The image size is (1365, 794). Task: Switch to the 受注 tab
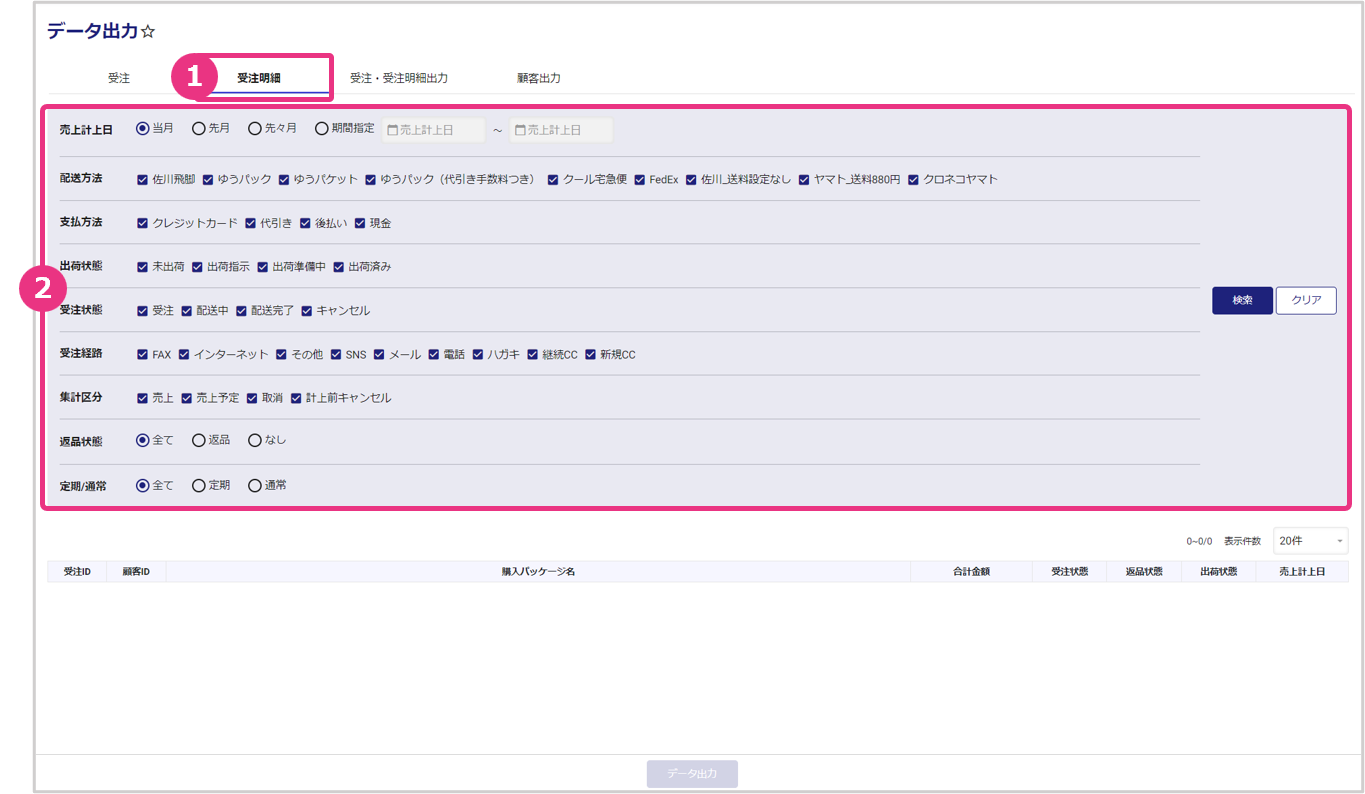pyautogui.click(x=119, y=78)
